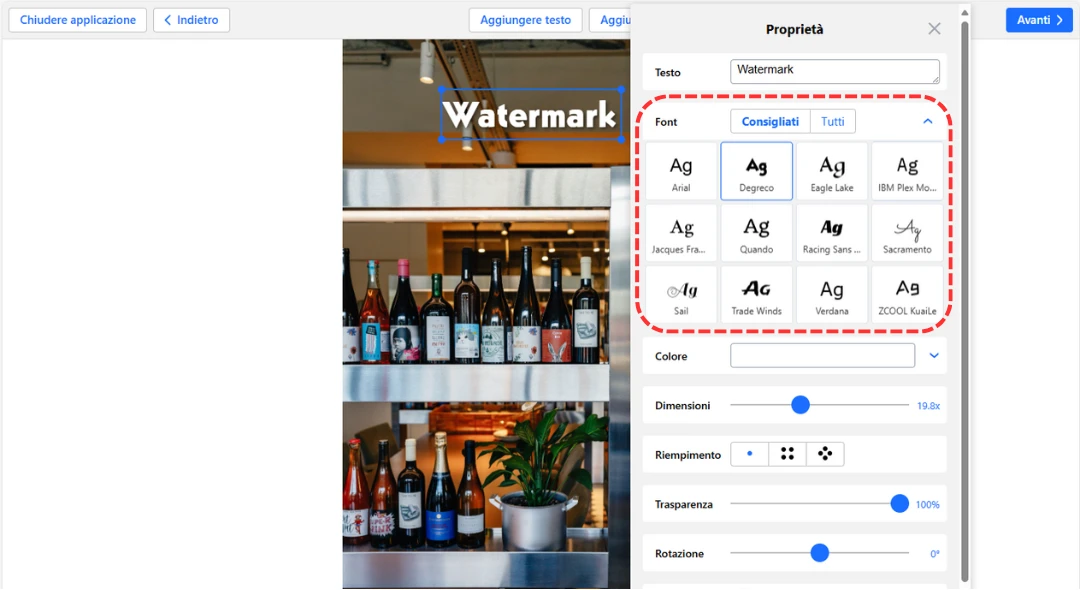Click the Testo input field
This screenshot has width=1080, height=590.
834,72
